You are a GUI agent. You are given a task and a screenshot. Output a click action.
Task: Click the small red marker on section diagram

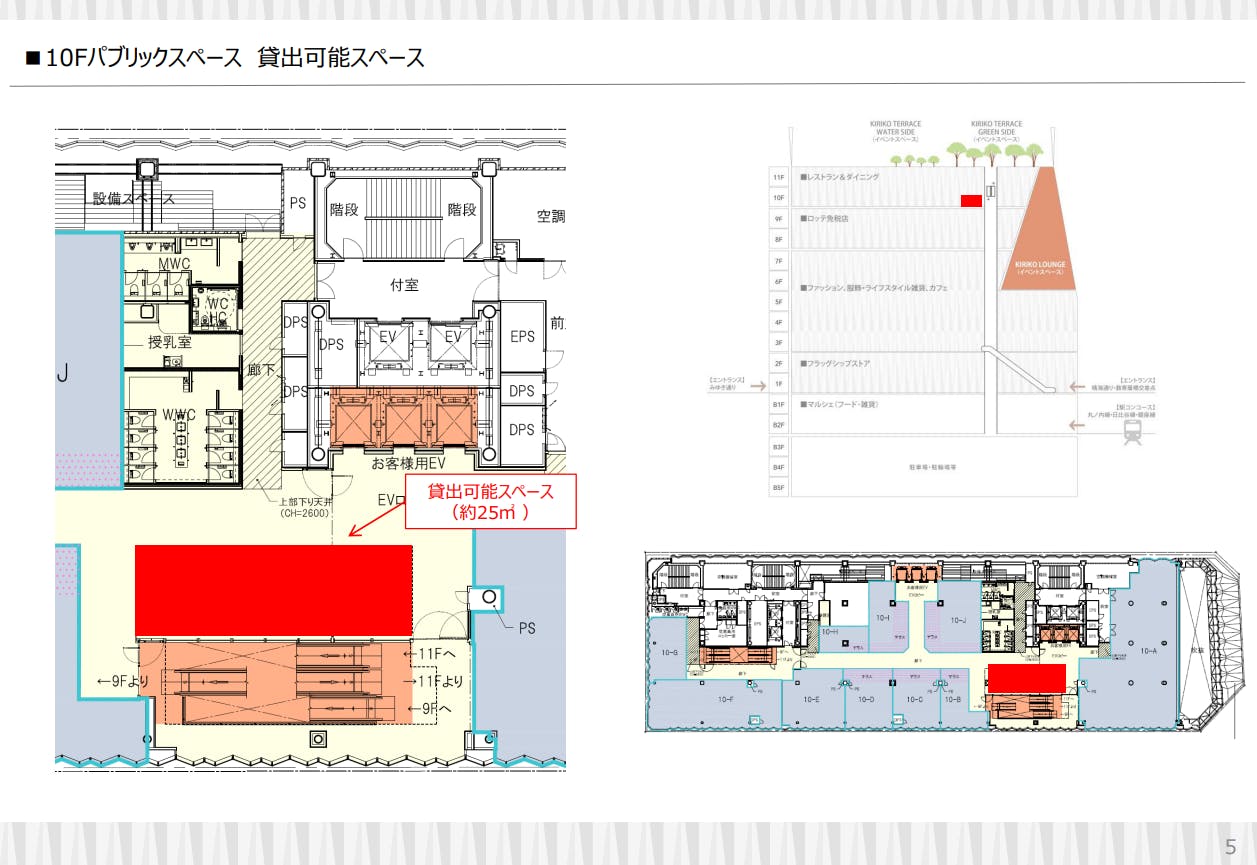pyautogui.click(x=970, y=201)
